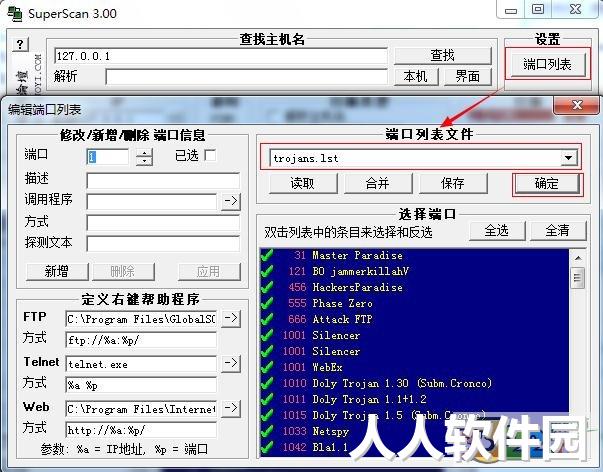
Task: Click arrow button beside 调用程序 field
Action: coord(231,201)
